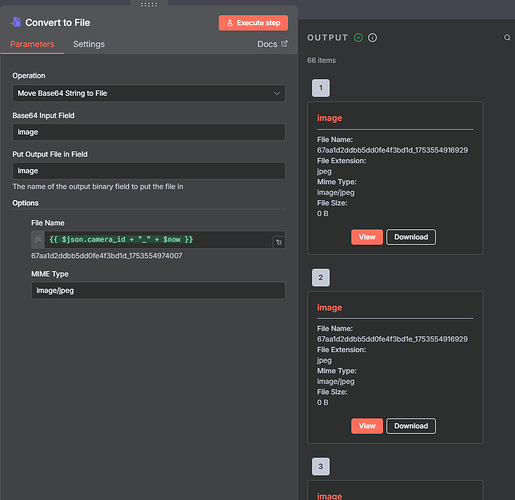
Task: View the image in item 1
Action: tap(367, 237)
